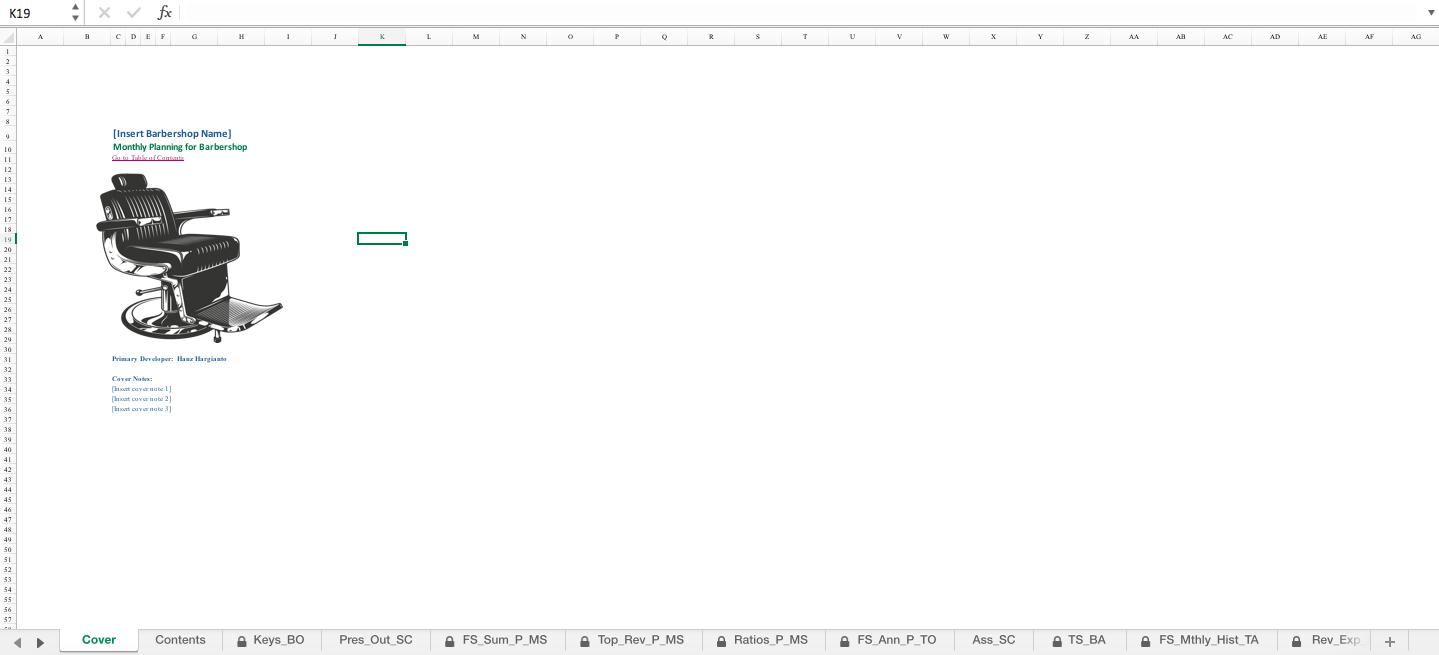Open the FS_Mthly_Hist_TA sheet tab
This screenshot has width=1439, height=655.
(1201, 640)
